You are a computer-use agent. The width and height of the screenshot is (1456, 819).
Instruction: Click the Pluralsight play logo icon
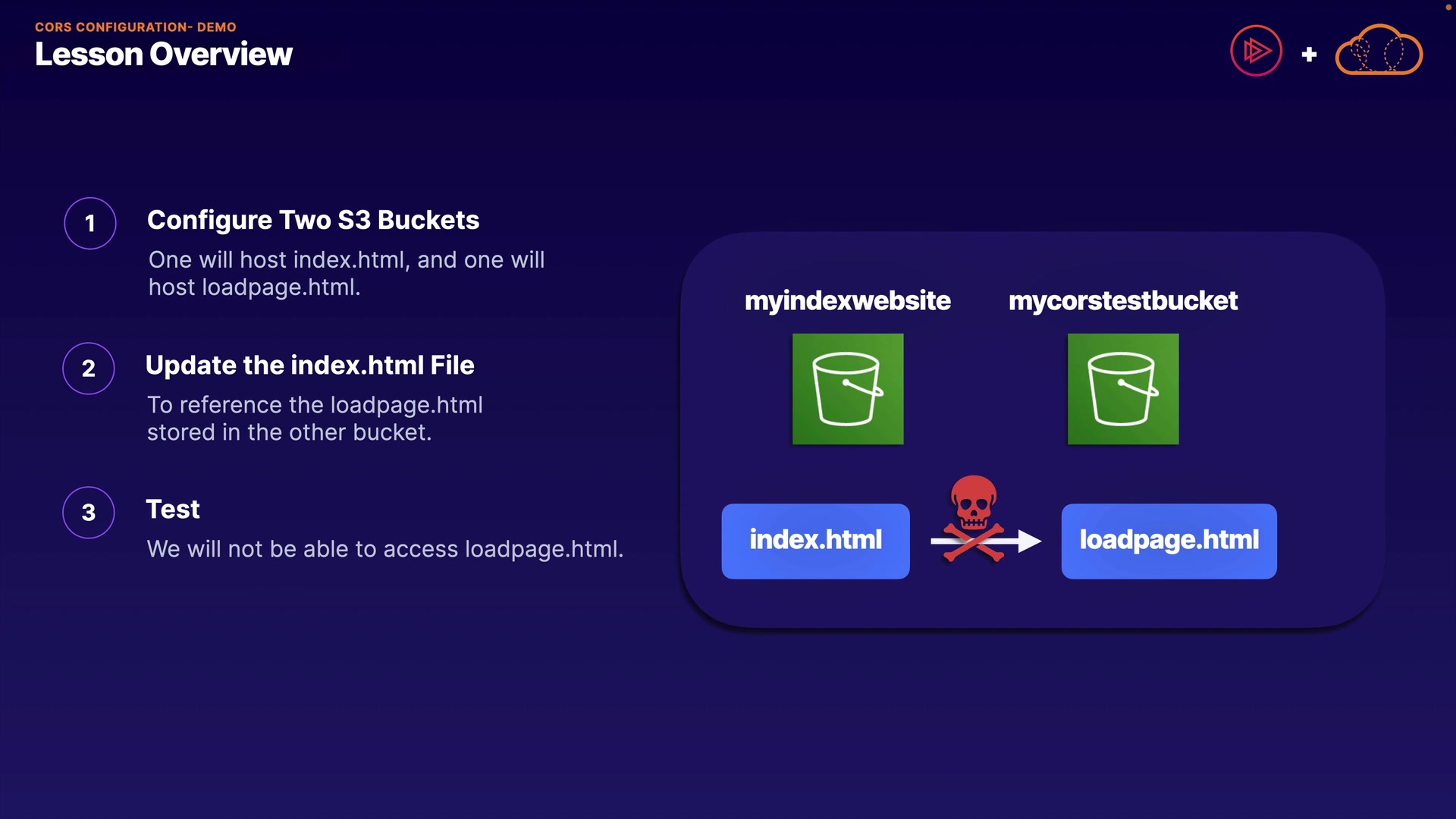[x=1256, y=52]
